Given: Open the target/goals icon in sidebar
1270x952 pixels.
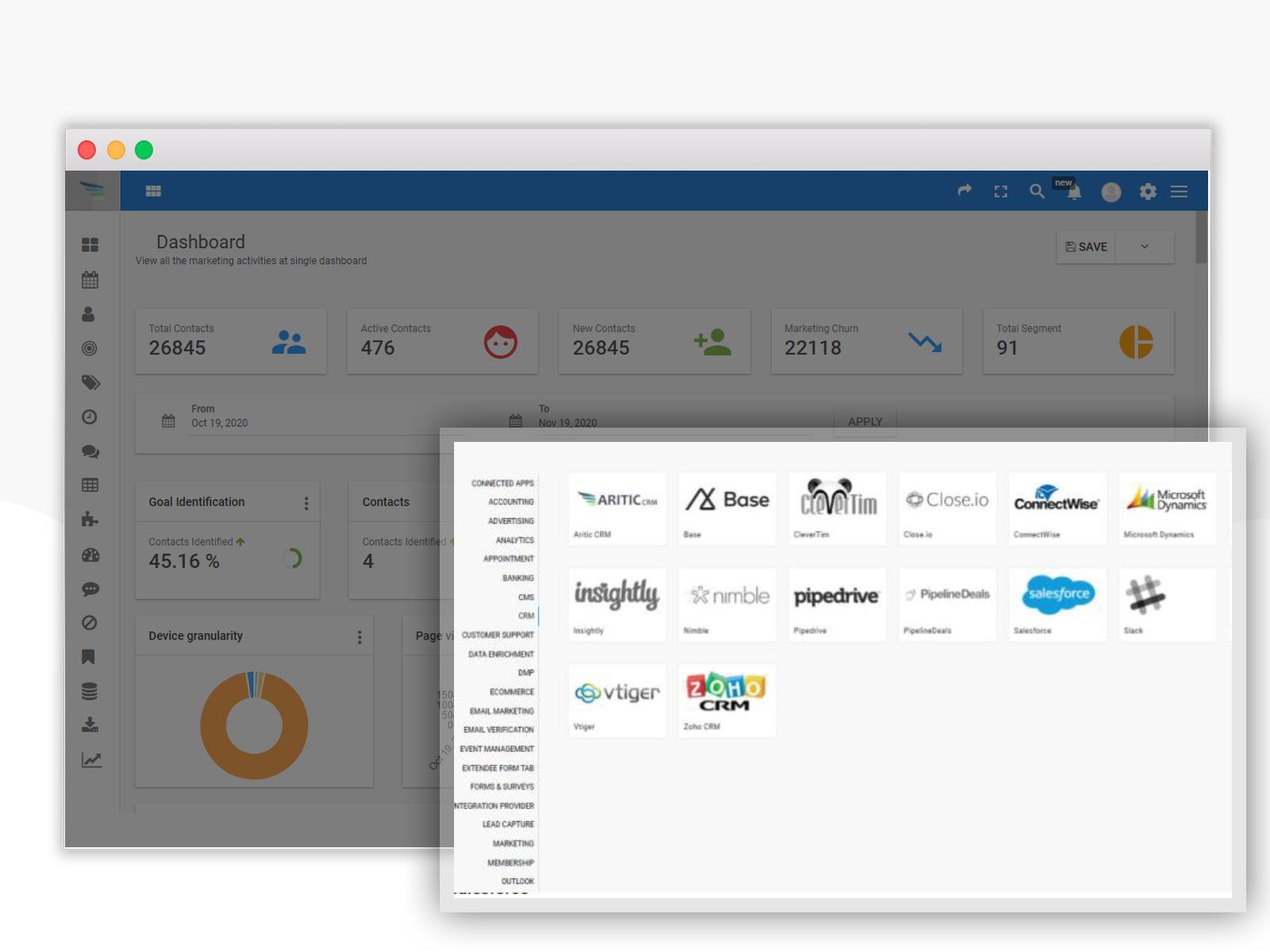Looking at the screenshot, I should (90, 348).
